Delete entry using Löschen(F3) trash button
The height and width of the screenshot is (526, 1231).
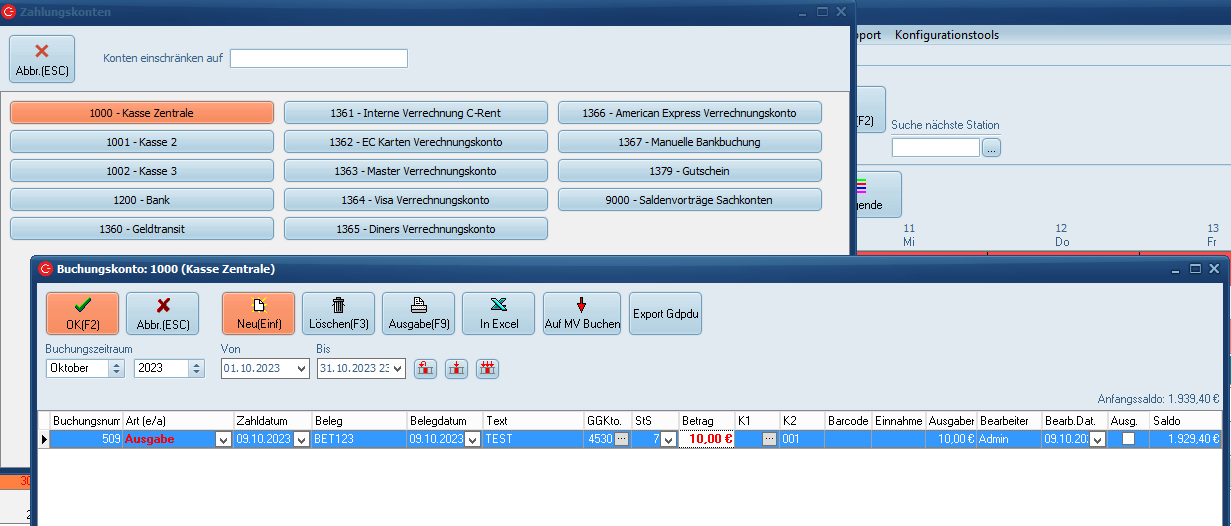coord(338,313)
